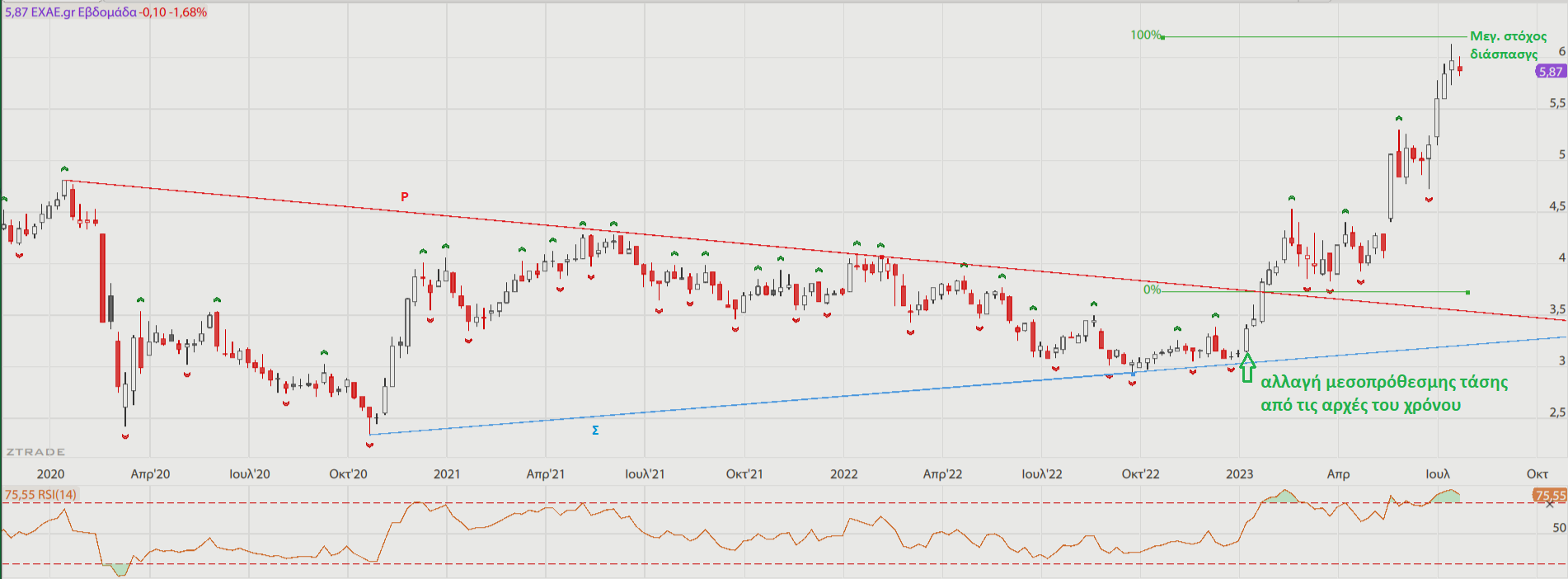
Task: Click the Οκτ'22 time axis label
Action: pos(1141,474)
